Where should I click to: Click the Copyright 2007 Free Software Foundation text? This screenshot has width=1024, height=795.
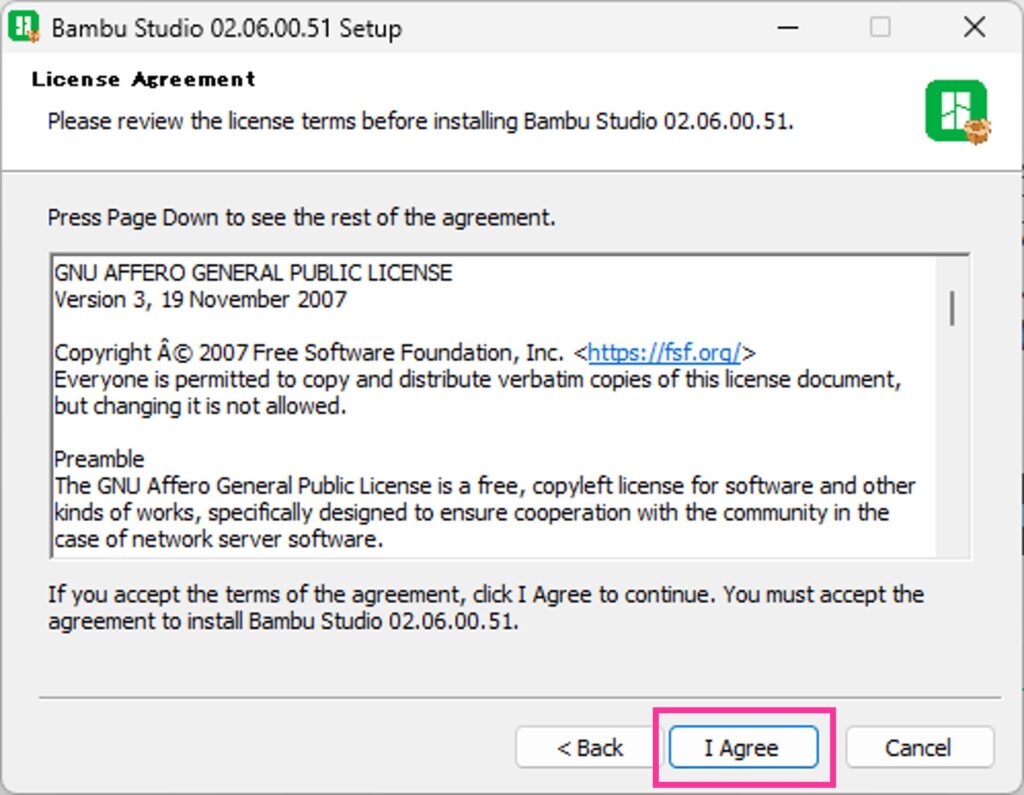tap(308, 353)
